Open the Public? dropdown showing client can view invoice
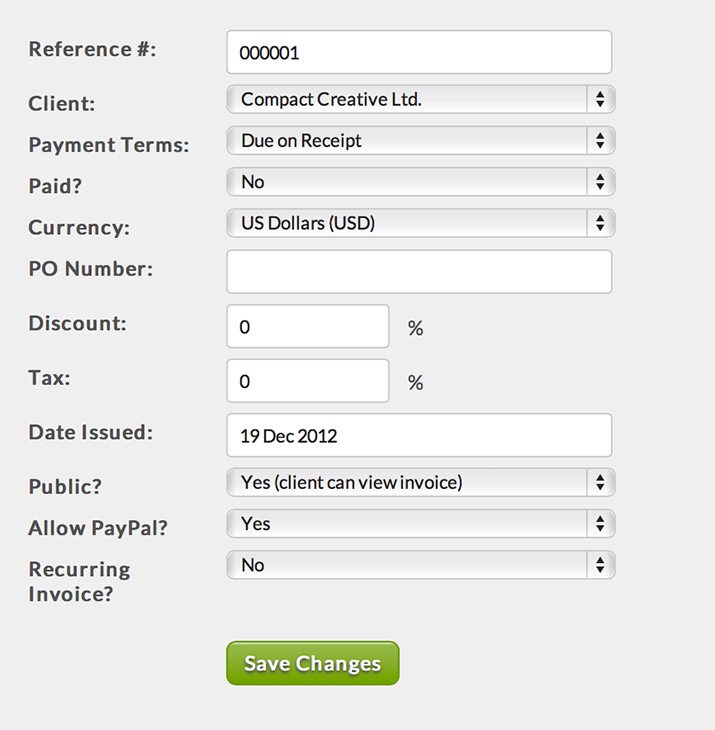Screen dimensions: 715x730 [x=421, y=482]
